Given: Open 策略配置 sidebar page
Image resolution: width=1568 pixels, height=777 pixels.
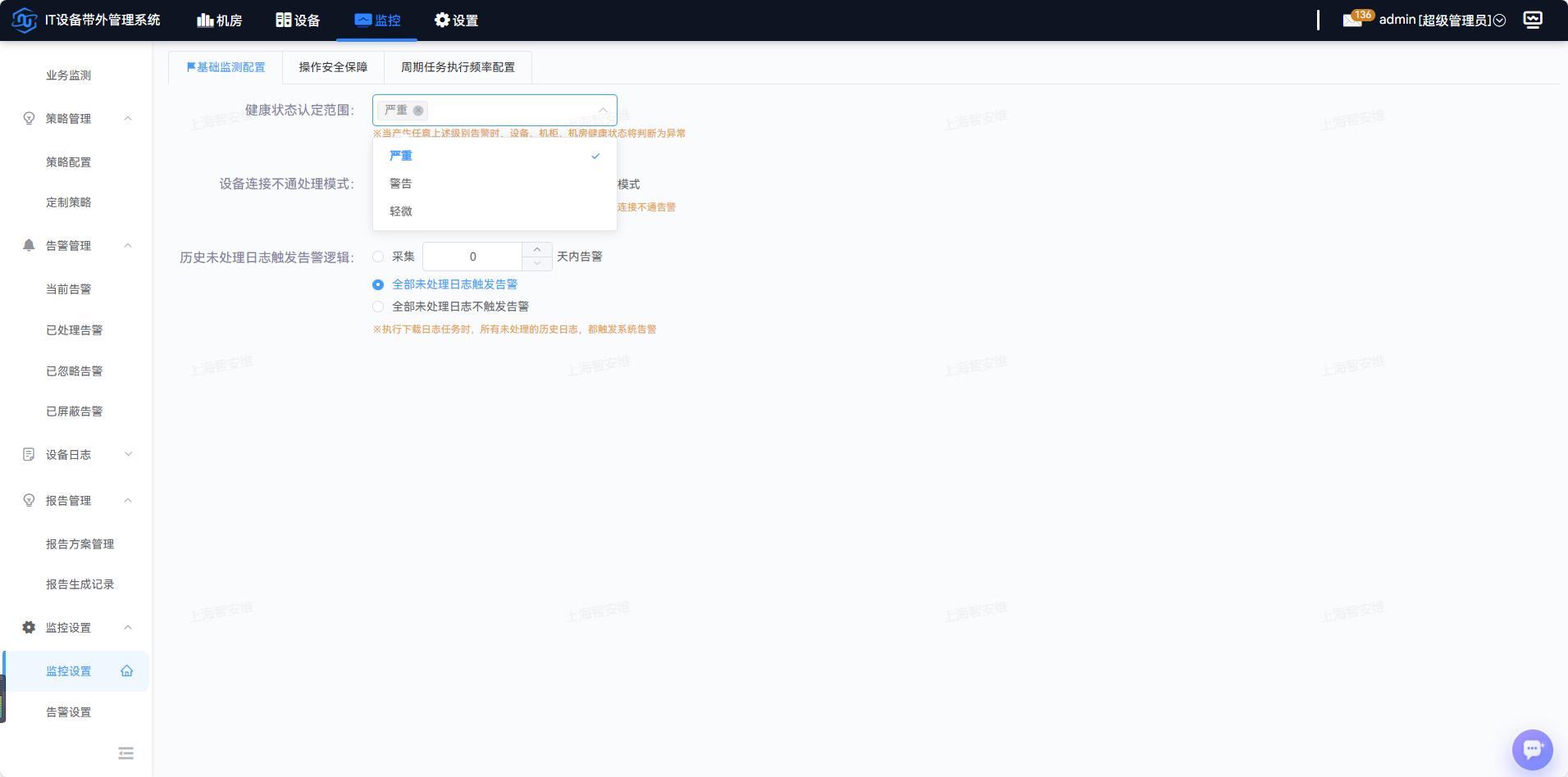Looking at the screenshot, I should [x=69, y=162].
